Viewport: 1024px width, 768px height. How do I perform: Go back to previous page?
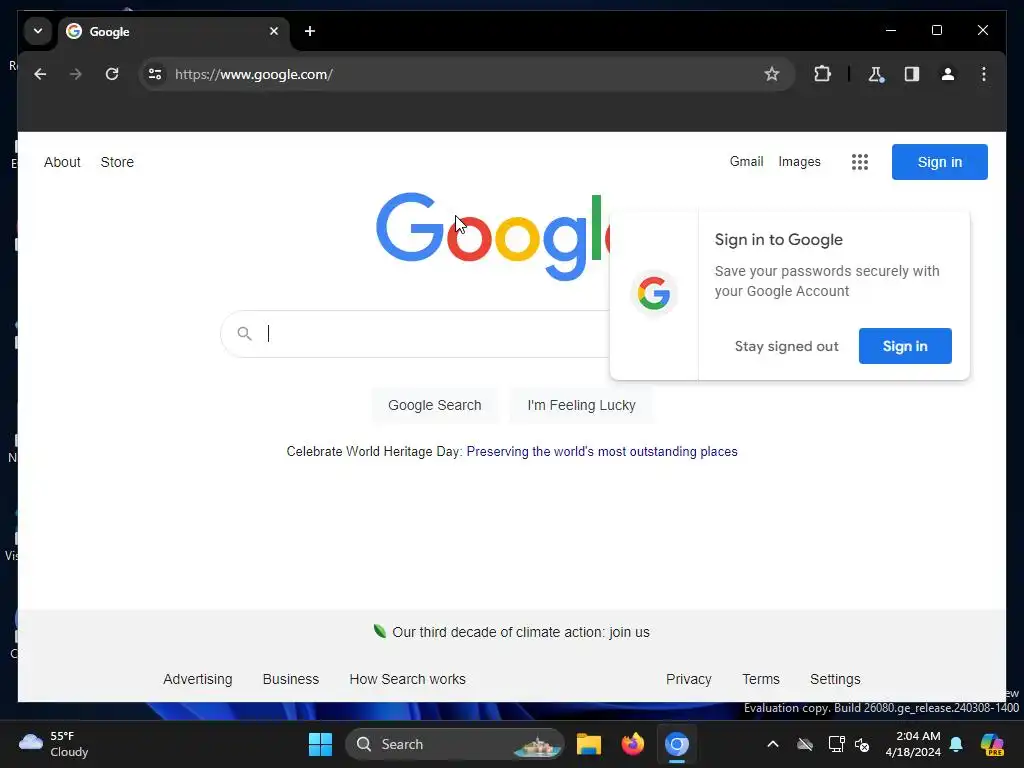point(40,74)
